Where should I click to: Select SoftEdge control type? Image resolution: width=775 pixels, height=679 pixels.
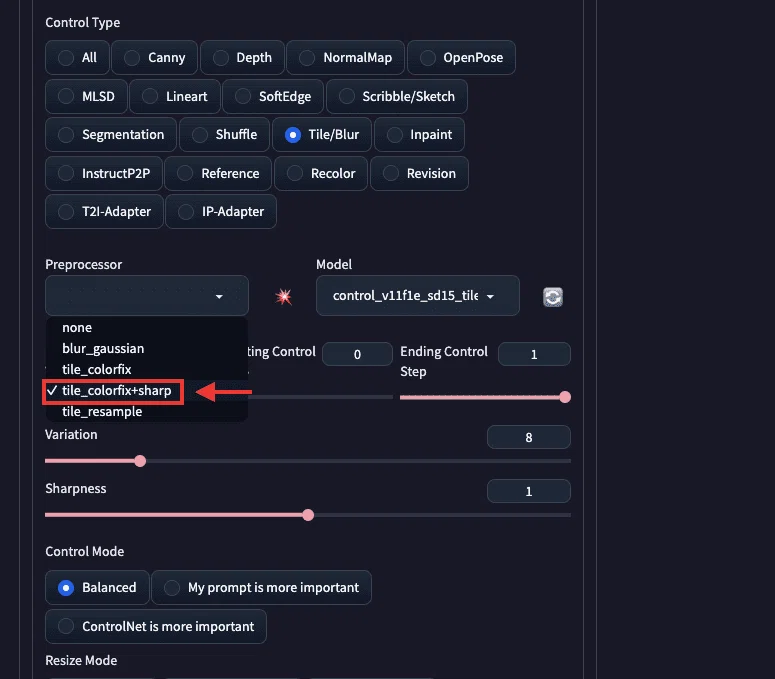pos(273,96)
